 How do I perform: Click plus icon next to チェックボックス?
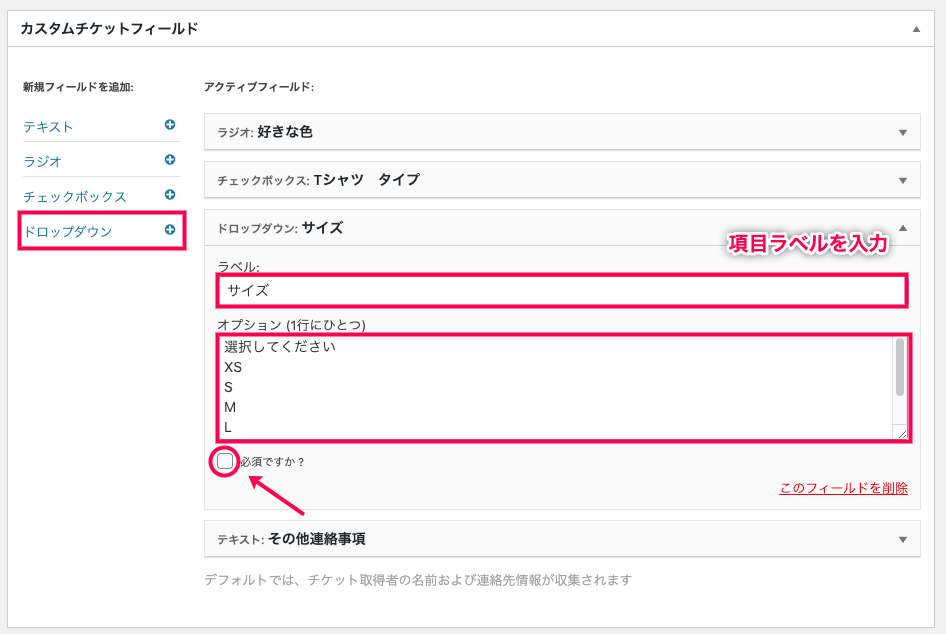tap(170, 195)
